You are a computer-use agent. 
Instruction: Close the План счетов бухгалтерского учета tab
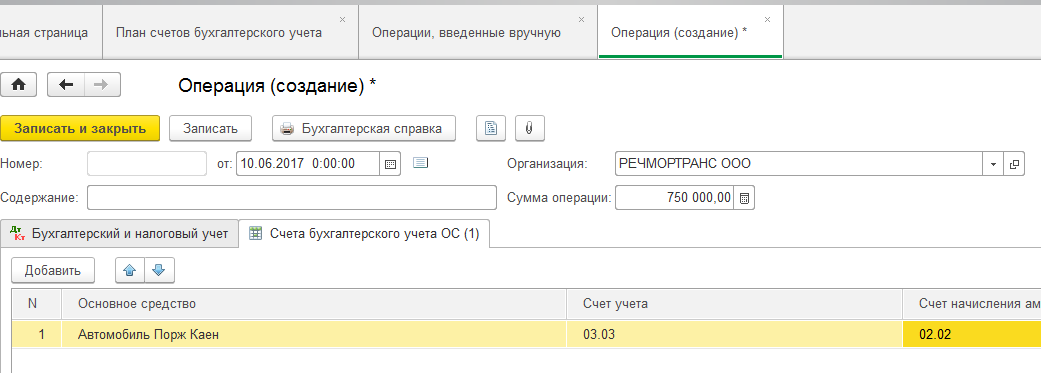pos(343,19)
